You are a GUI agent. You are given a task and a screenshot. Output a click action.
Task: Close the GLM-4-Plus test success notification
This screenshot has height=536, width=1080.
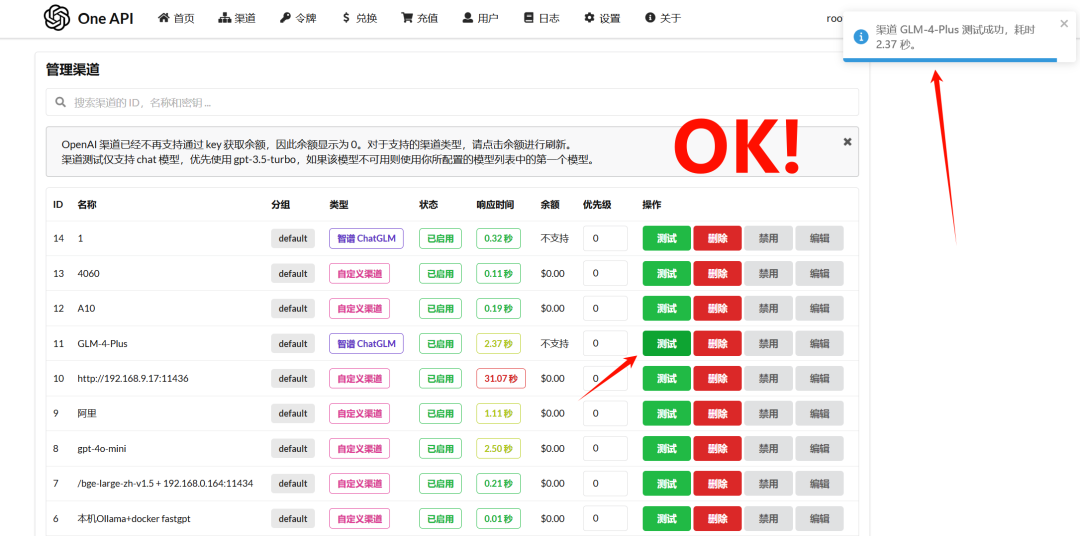1064,23
